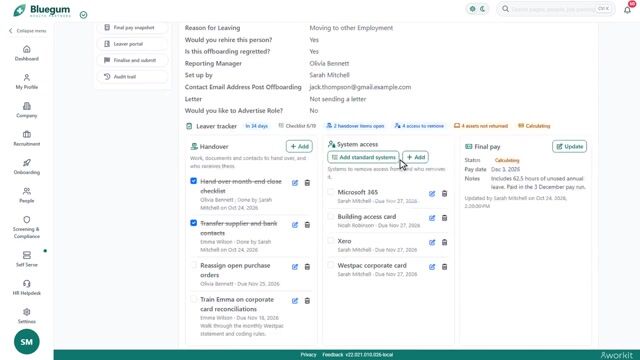Screen dimensions: 640x360
Task: Tick Microsoft 365 access removed
Action: 331,192
